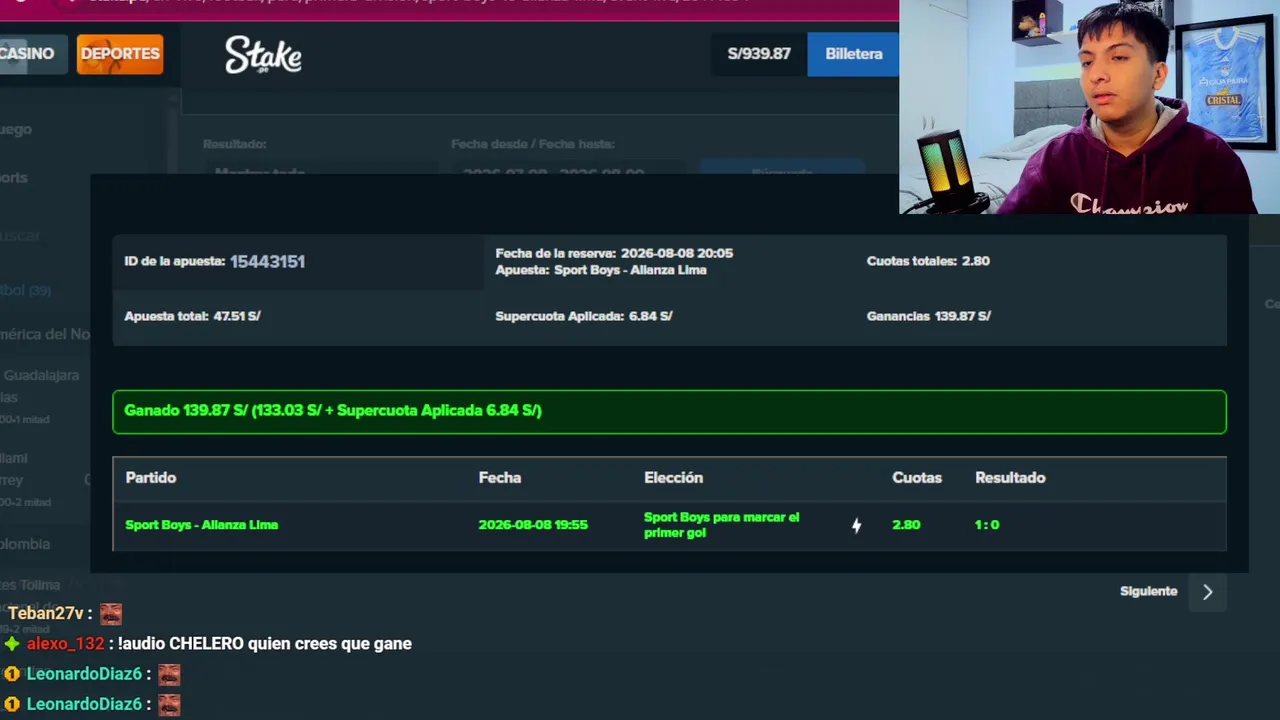Click the 'Ganancias 139.87 S/' text
Image resolution: width=1280 pixels, height=720 pixels.
929,316
